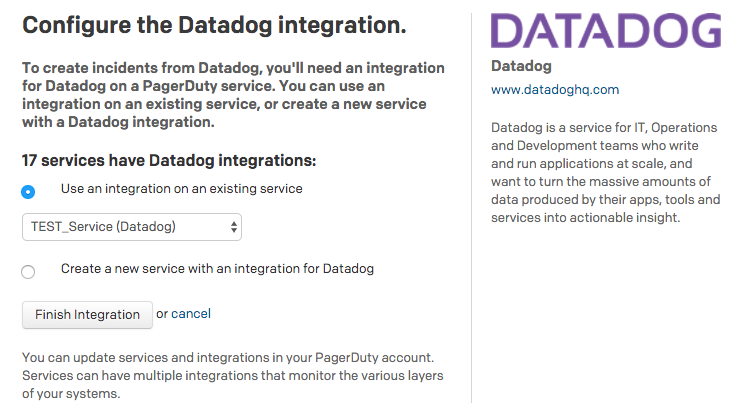Open the www.datadoghq.com link
This screenshot has height=420, width=744.
tap(555, 90)
